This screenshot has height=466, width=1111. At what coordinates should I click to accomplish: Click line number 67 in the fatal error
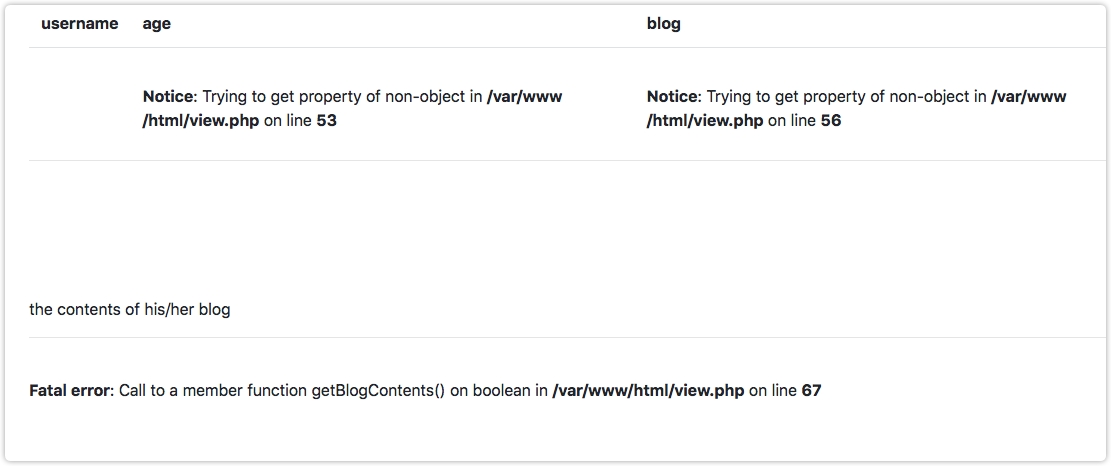[811, 391]
